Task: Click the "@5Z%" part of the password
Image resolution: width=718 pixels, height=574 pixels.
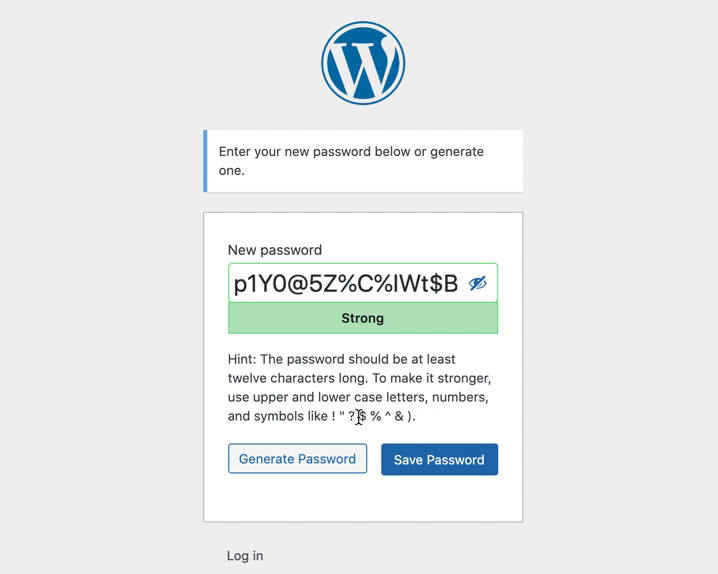Action: (321, 284)
